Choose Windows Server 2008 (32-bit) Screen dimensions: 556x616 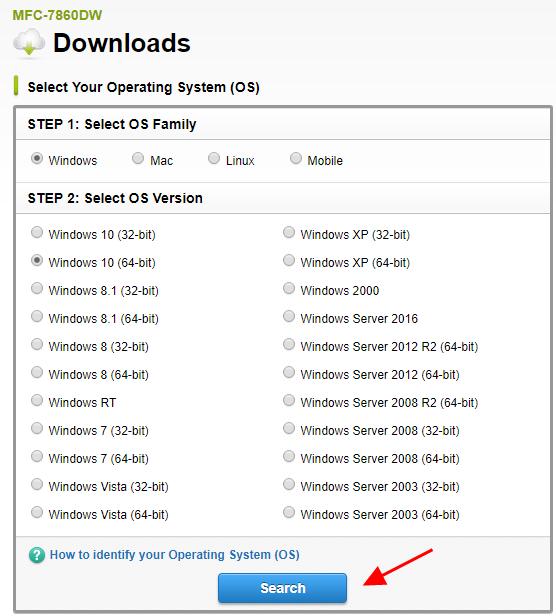pyautogui.click(x=289, y=428)
